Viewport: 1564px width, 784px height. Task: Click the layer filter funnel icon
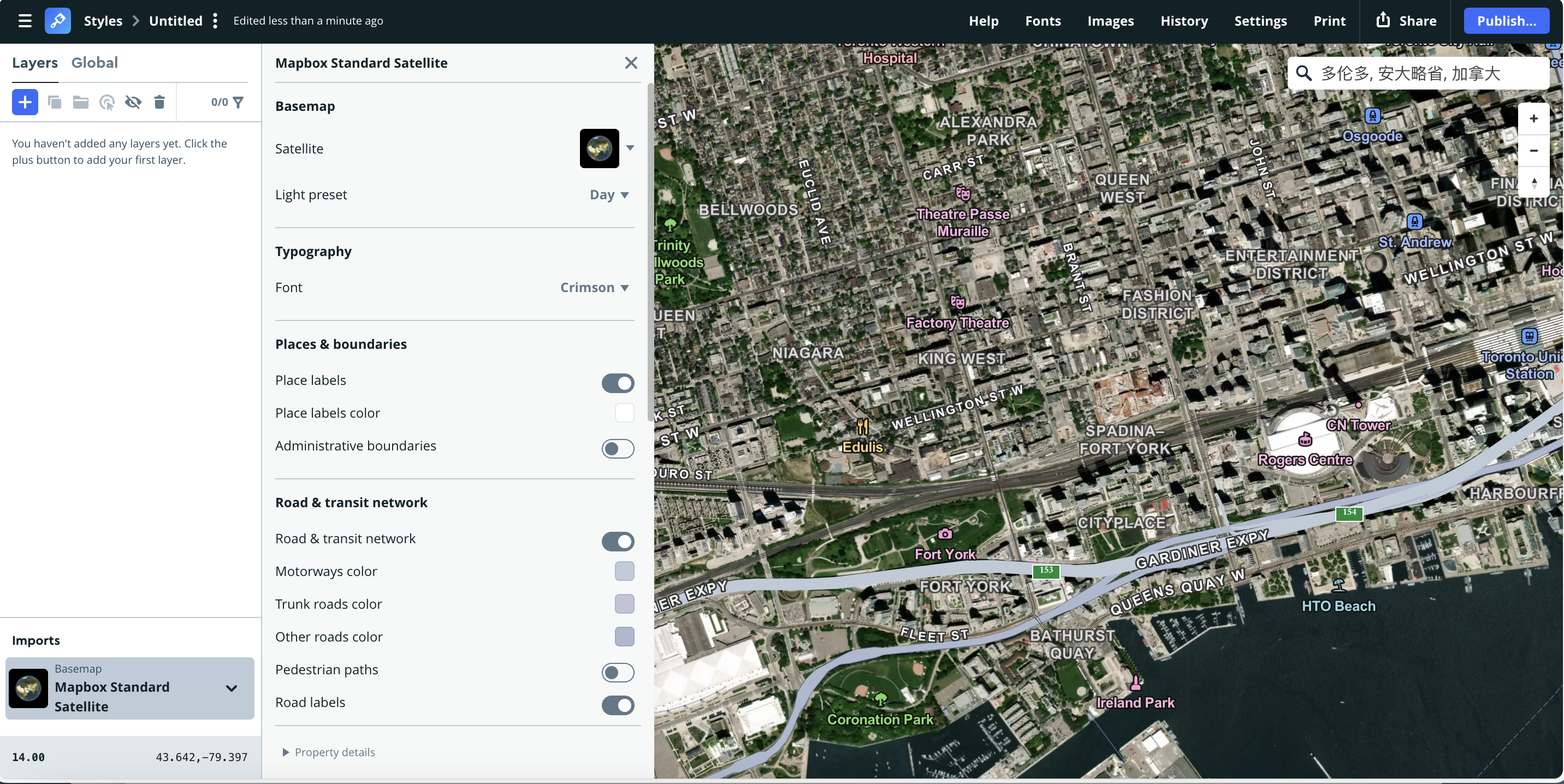pyautogui.click(x=238, y=102)
